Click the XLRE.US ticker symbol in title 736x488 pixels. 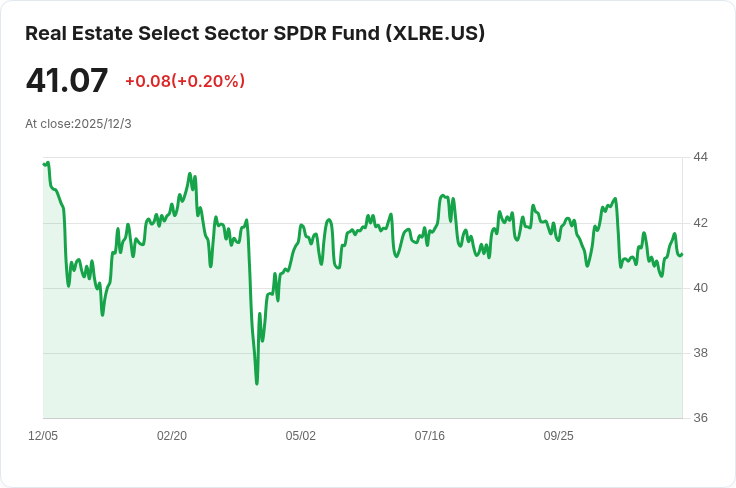point(435,33)
